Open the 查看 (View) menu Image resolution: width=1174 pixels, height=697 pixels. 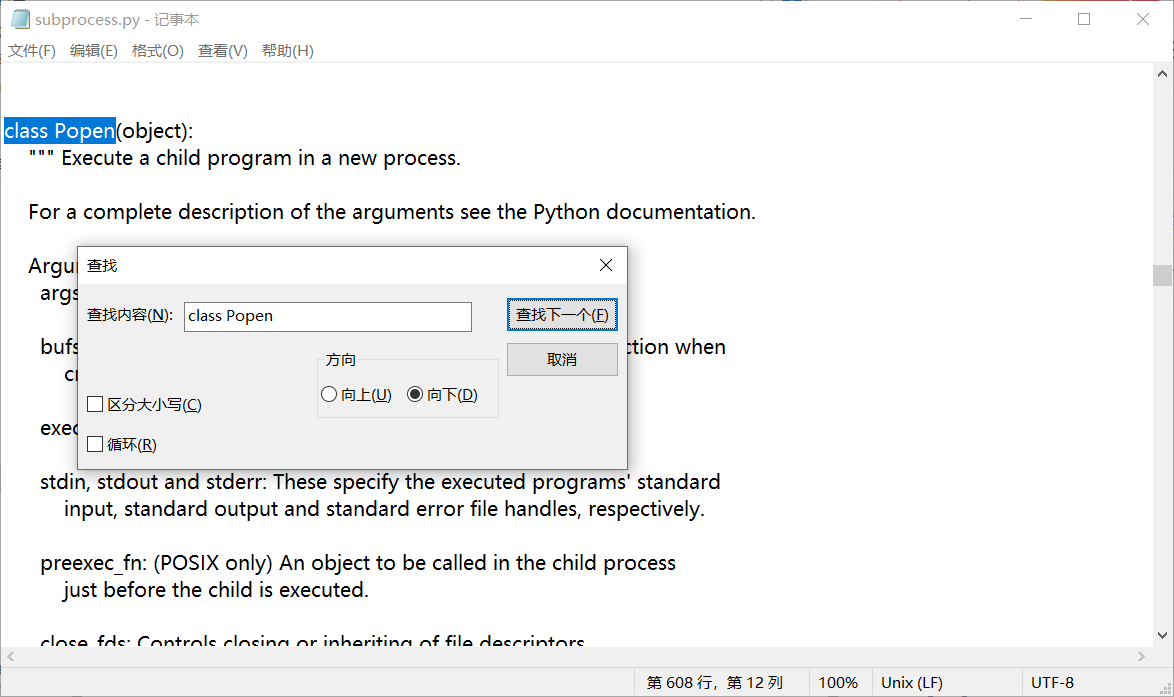point(222,50)
